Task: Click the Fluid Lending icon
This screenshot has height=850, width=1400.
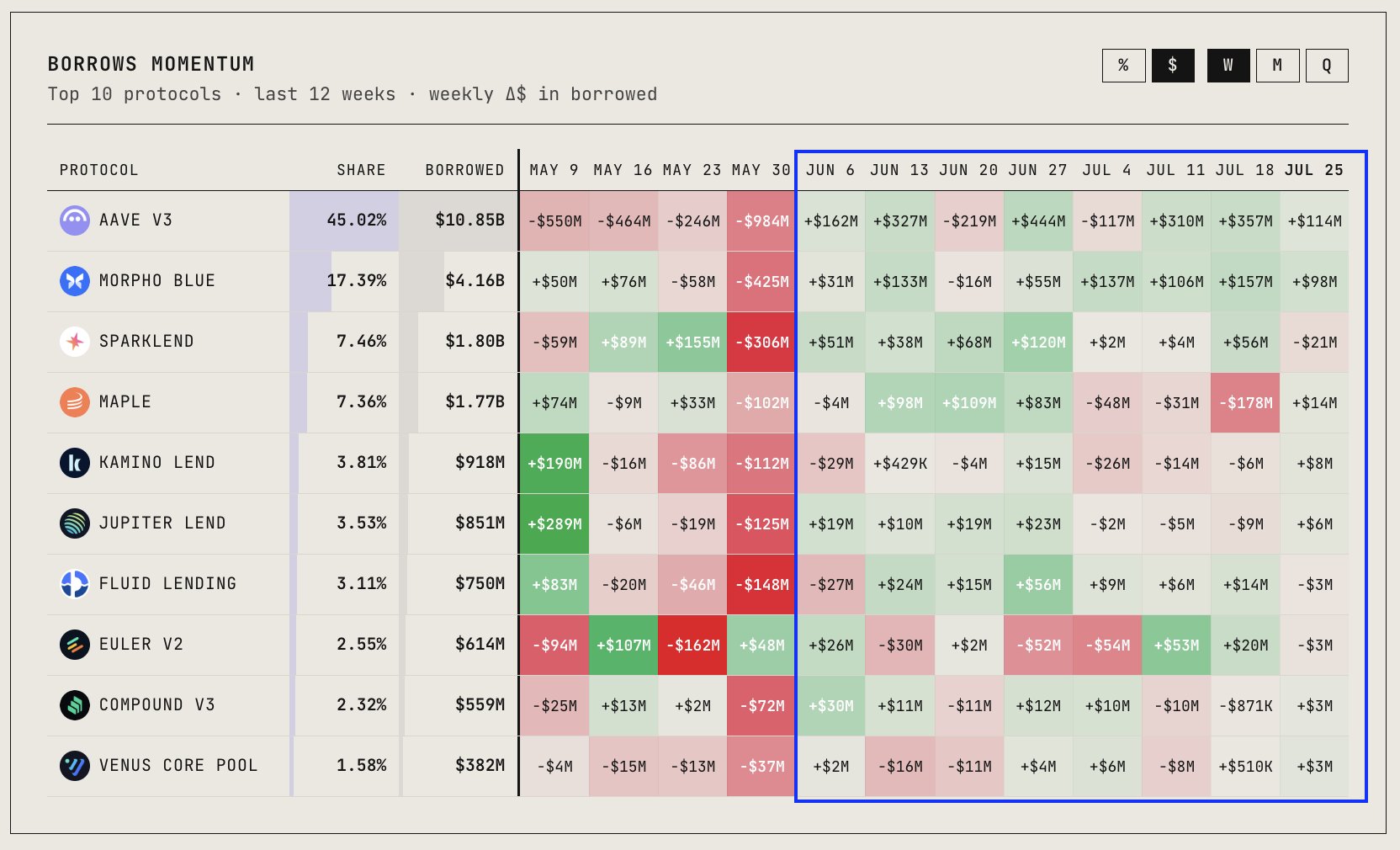Action: [x=75, y=584]
